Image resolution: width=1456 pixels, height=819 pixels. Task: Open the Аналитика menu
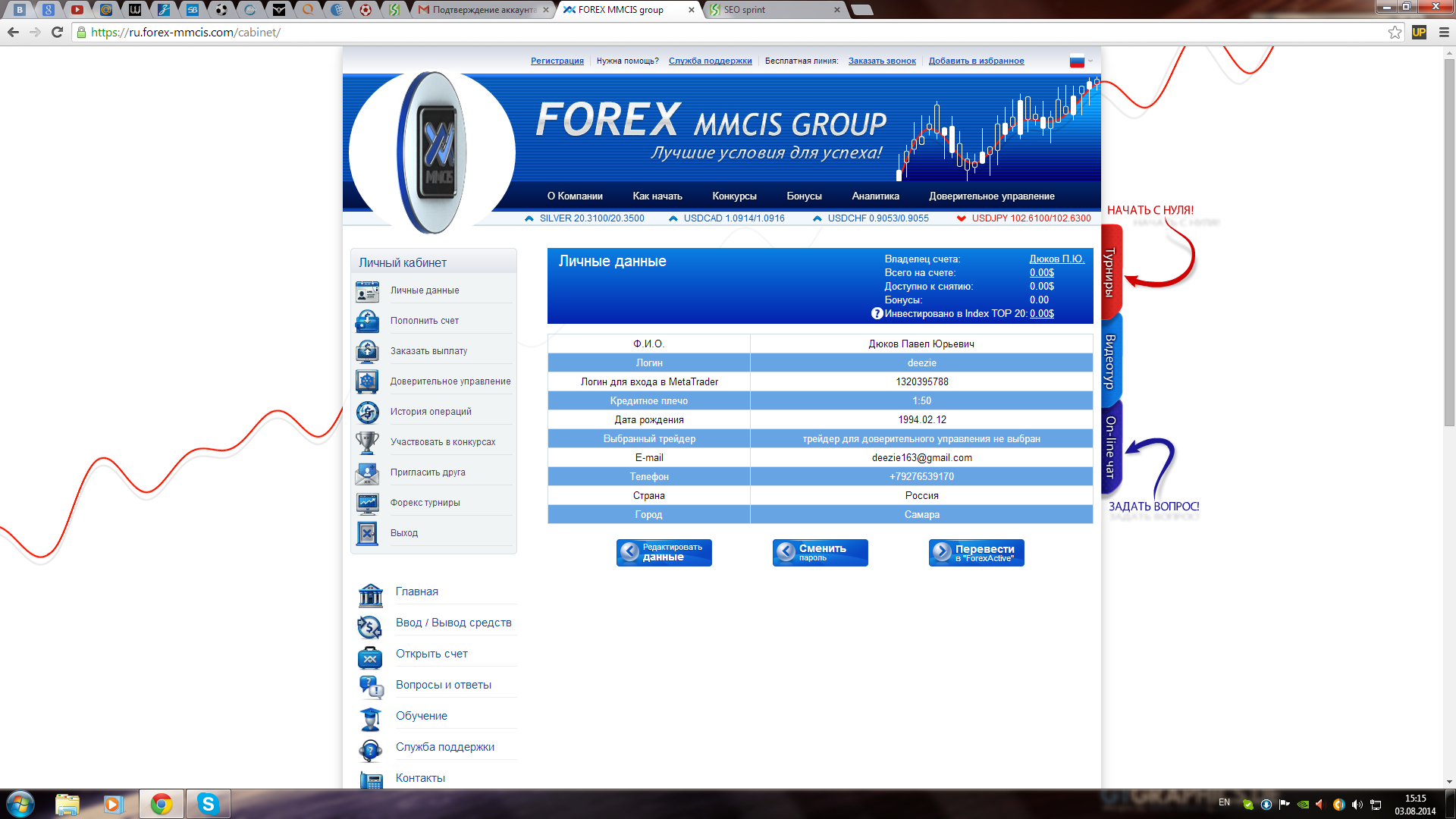875,196
